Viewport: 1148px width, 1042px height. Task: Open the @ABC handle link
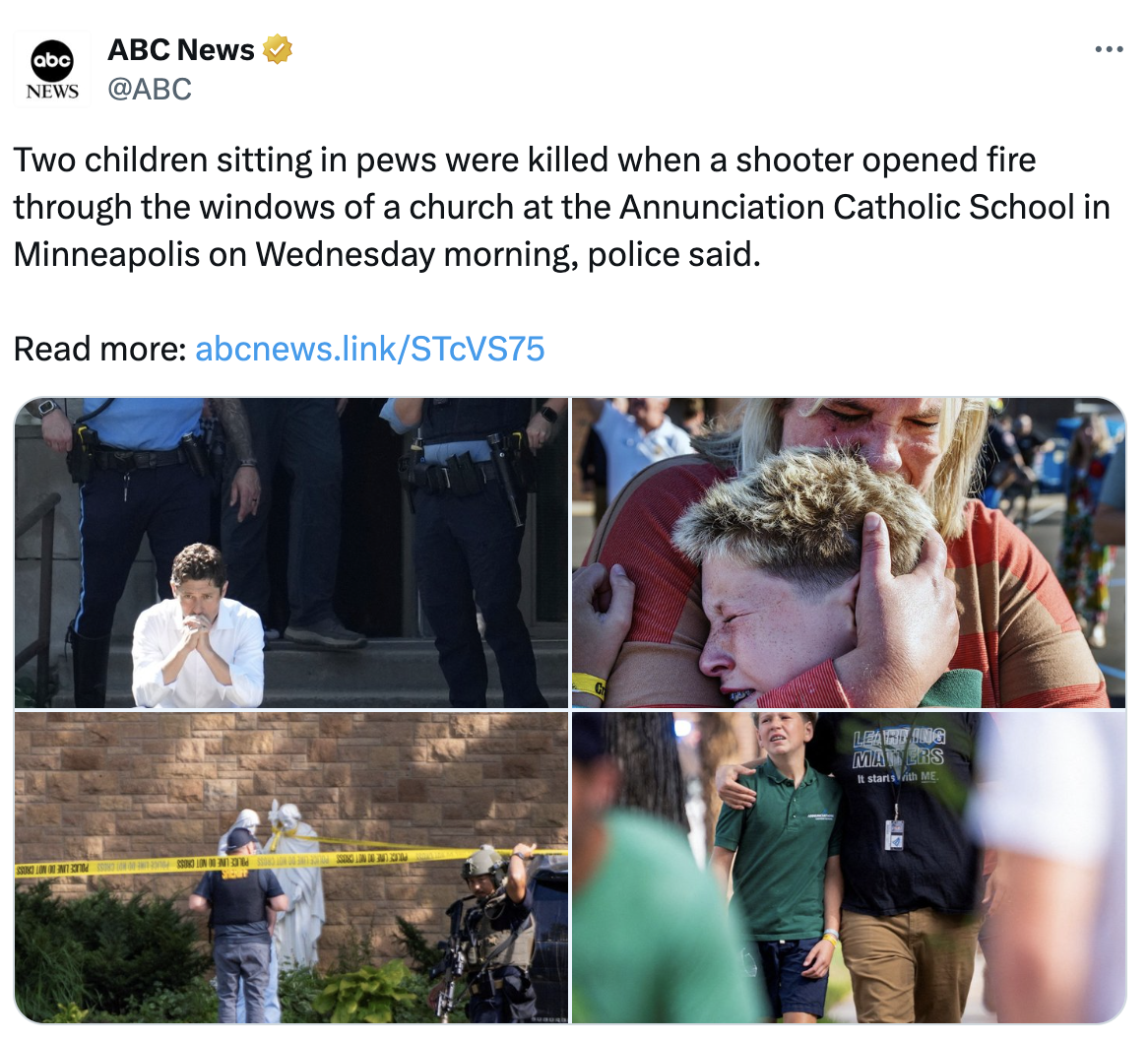[150, 90]
